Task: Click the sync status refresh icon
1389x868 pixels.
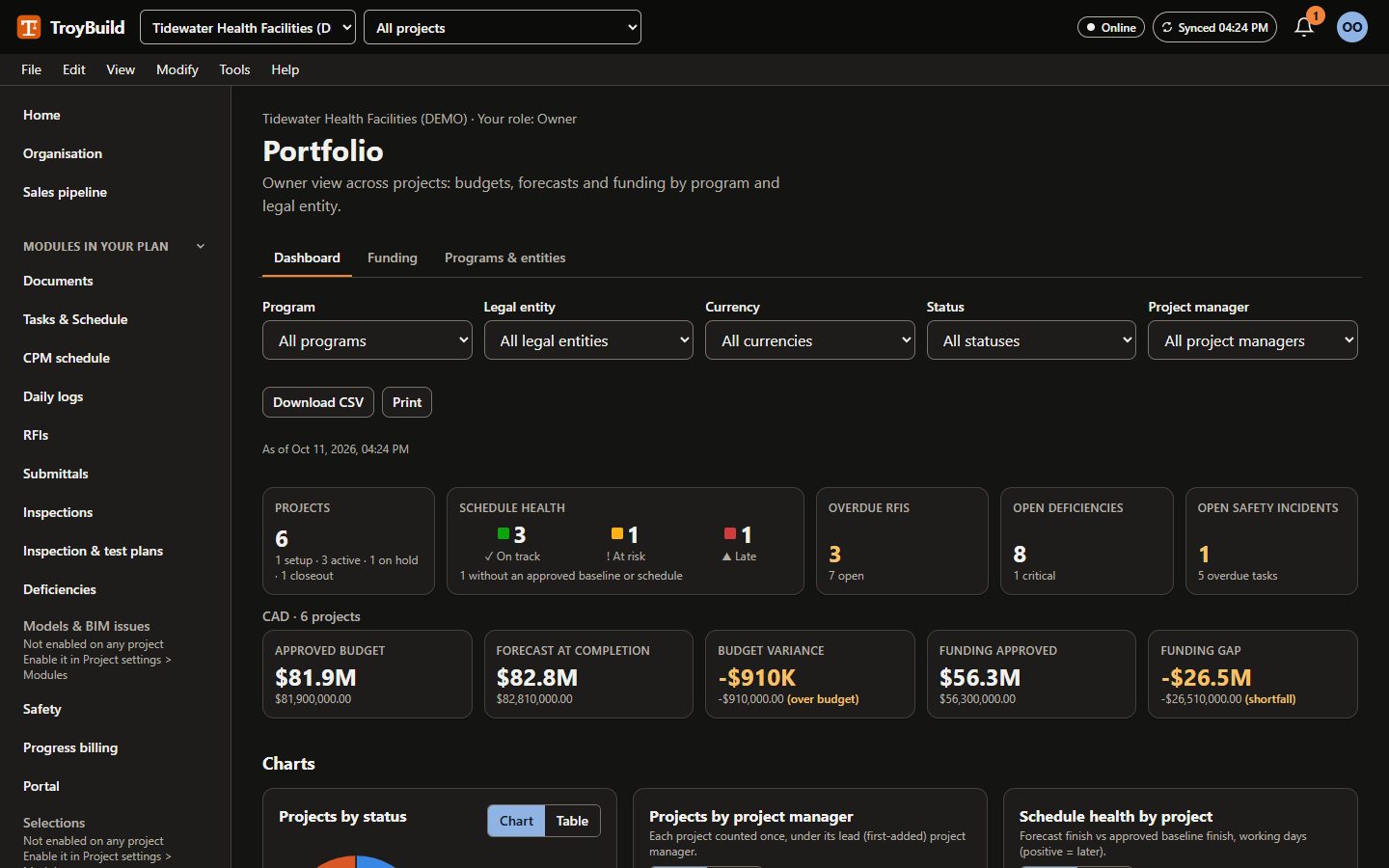Action: (x=1167, y=28)
